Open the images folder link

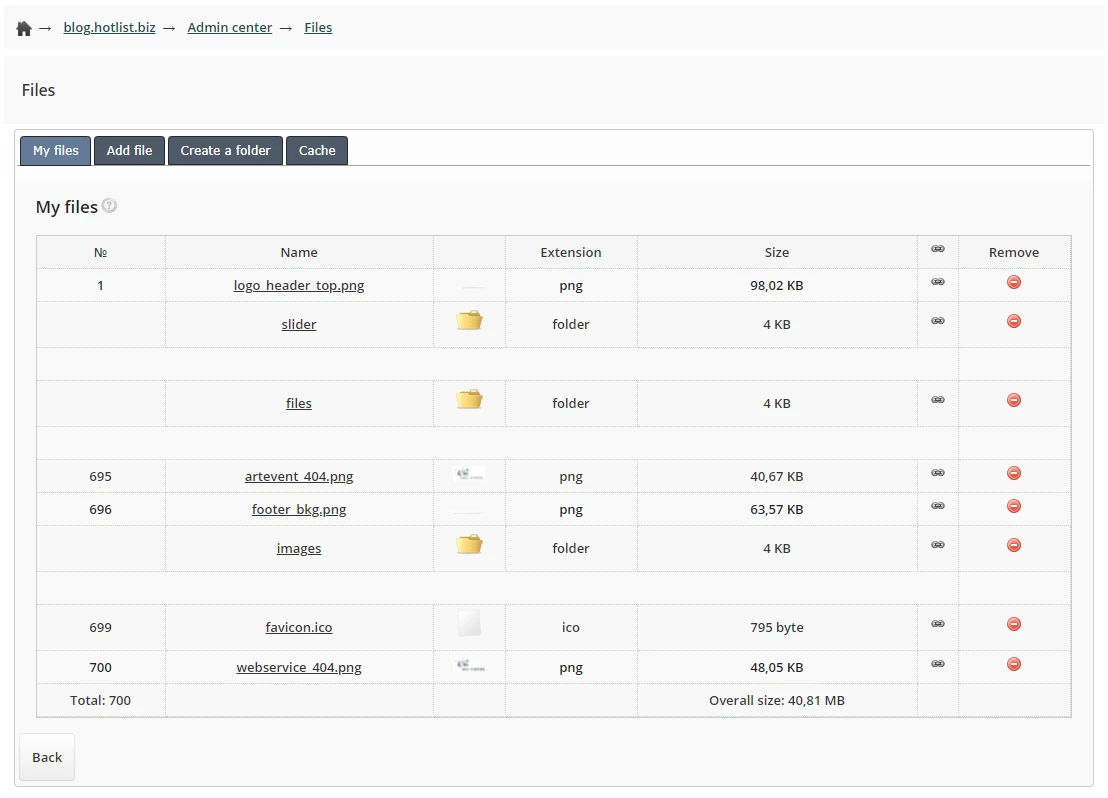pos(299,548)
